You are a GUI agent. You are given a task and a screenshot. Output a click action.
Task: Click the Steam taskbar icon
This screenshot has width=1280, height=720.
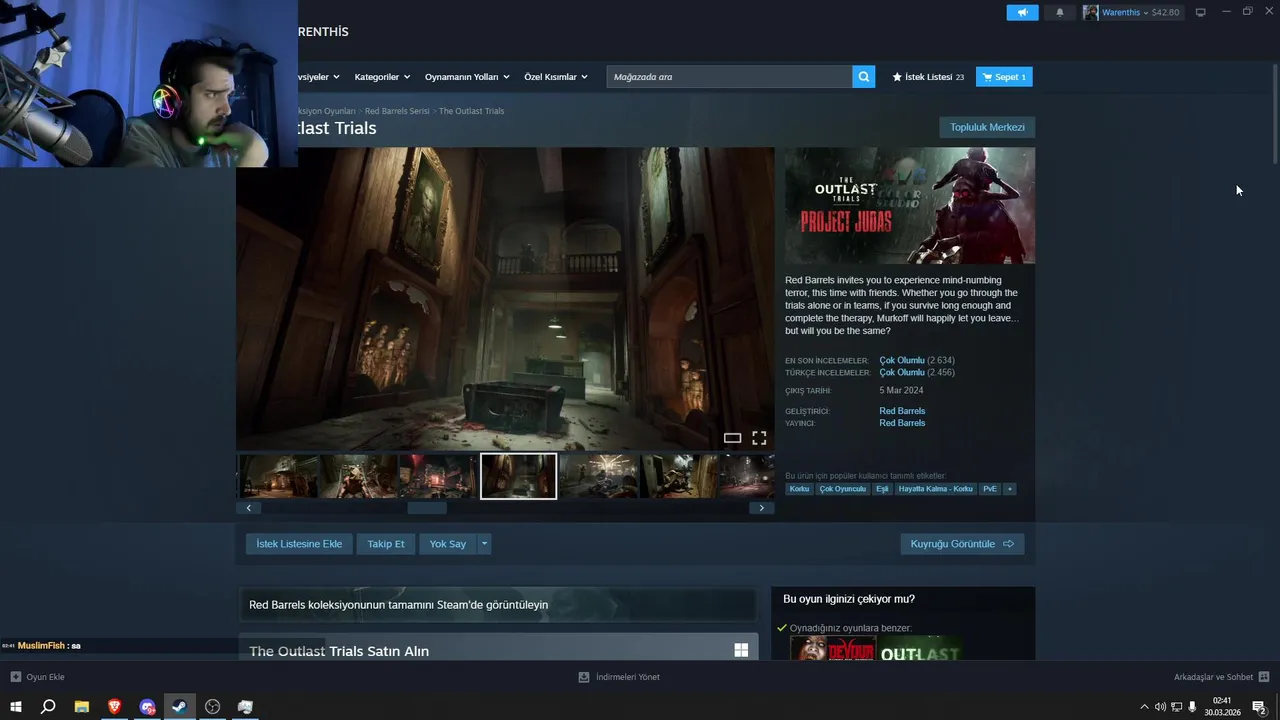[179, 707]
